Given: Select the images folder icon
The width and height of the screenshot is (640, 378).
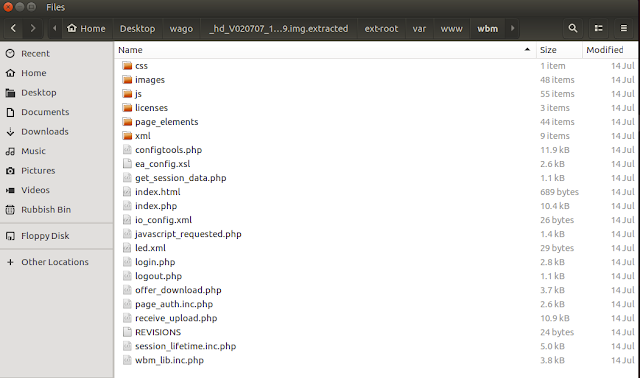Looking at the screenshot, I should click(127, 80).
